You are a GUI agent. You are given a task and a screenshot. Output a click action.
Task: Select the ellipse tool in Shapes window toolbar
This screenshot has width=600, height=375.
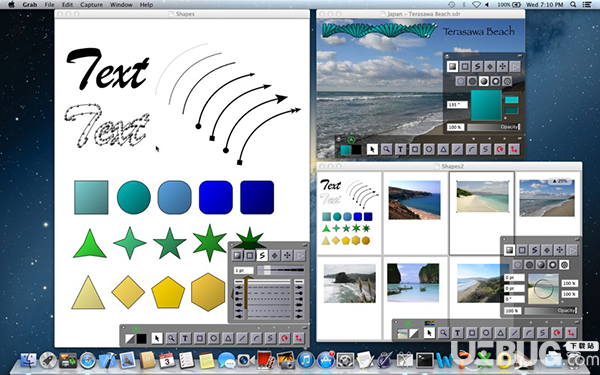pyautogui.click(x=214, y=338)
